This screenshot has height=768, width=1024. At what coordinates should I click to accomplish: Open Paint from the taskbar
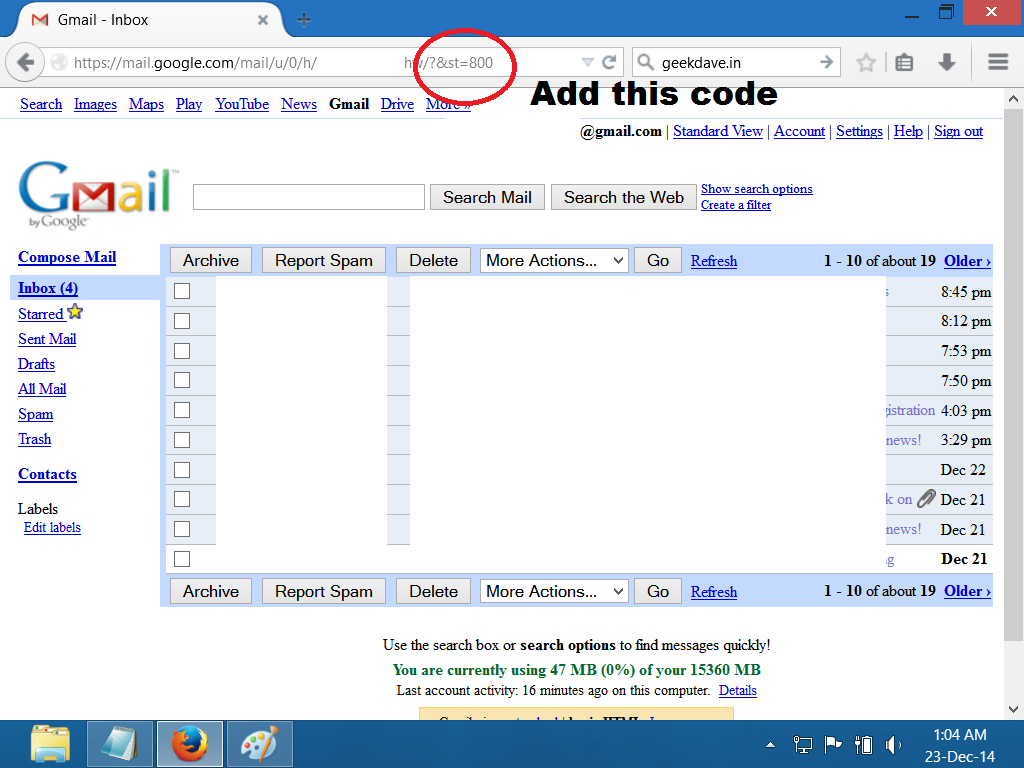(x=259, y=744)
